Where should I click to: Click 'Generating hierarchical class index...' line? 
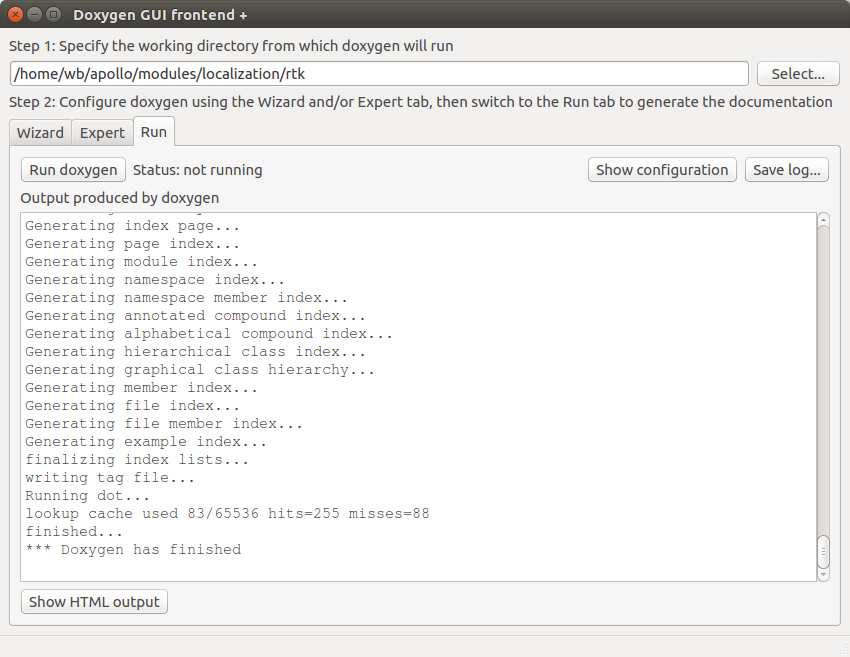(x=195, y=351)
